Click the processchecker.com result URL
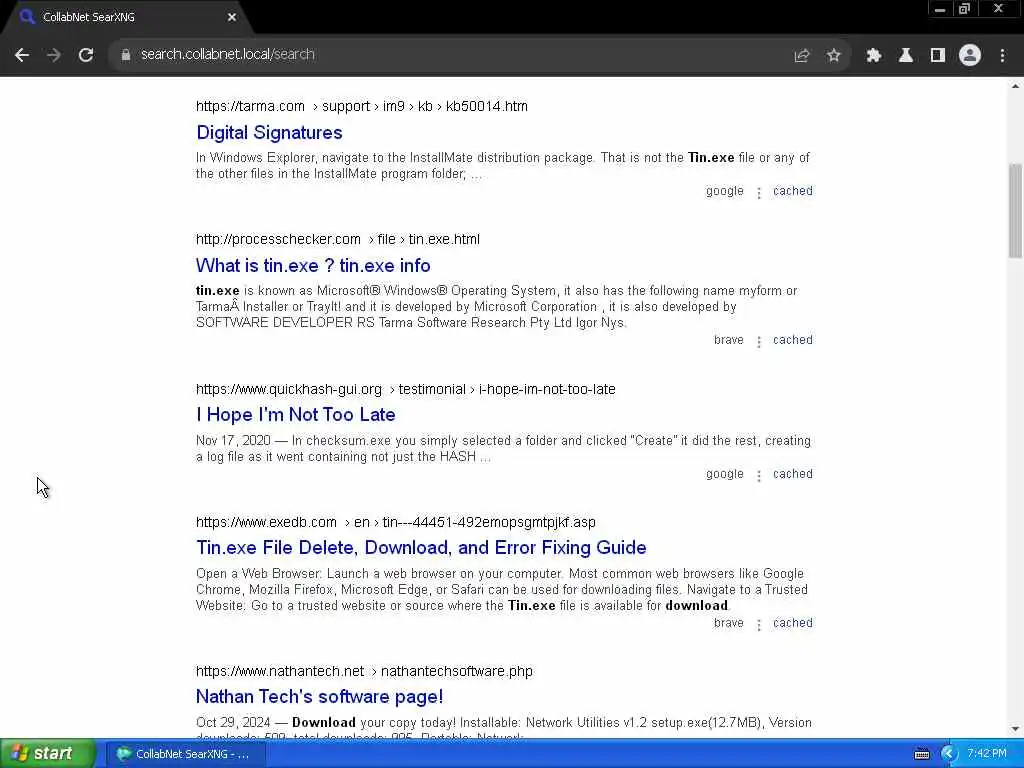Viewport: 1024px width, 768px height. point(338,239)
